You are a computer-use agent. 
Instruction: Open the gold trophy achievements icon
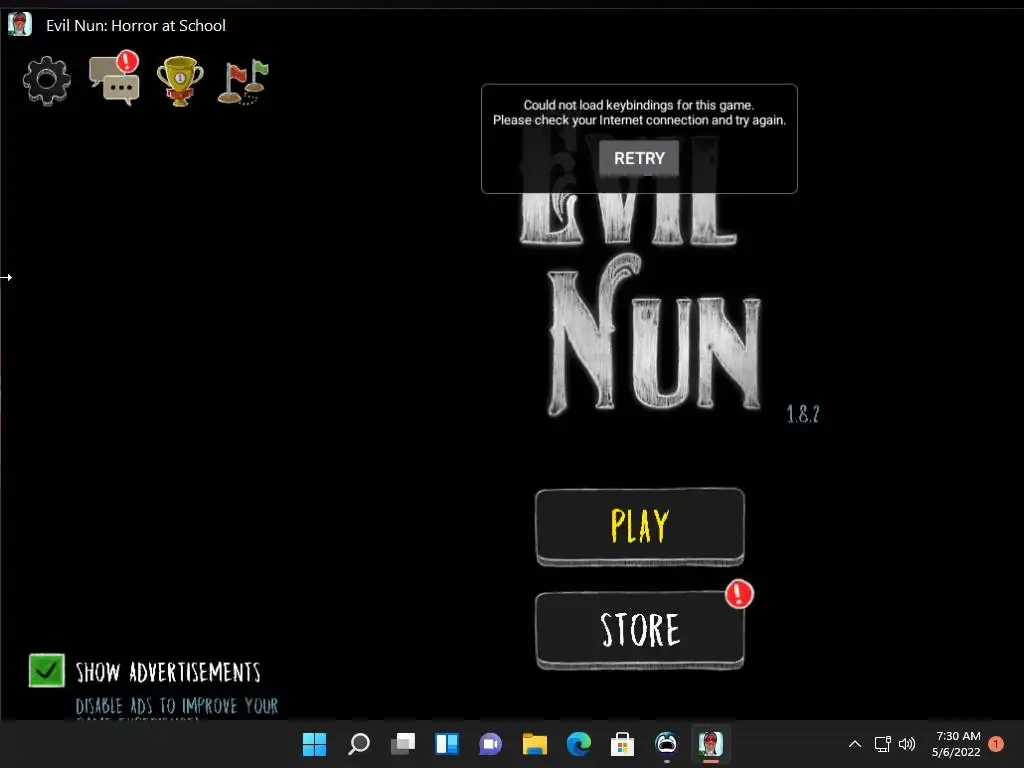pos(180,81)
